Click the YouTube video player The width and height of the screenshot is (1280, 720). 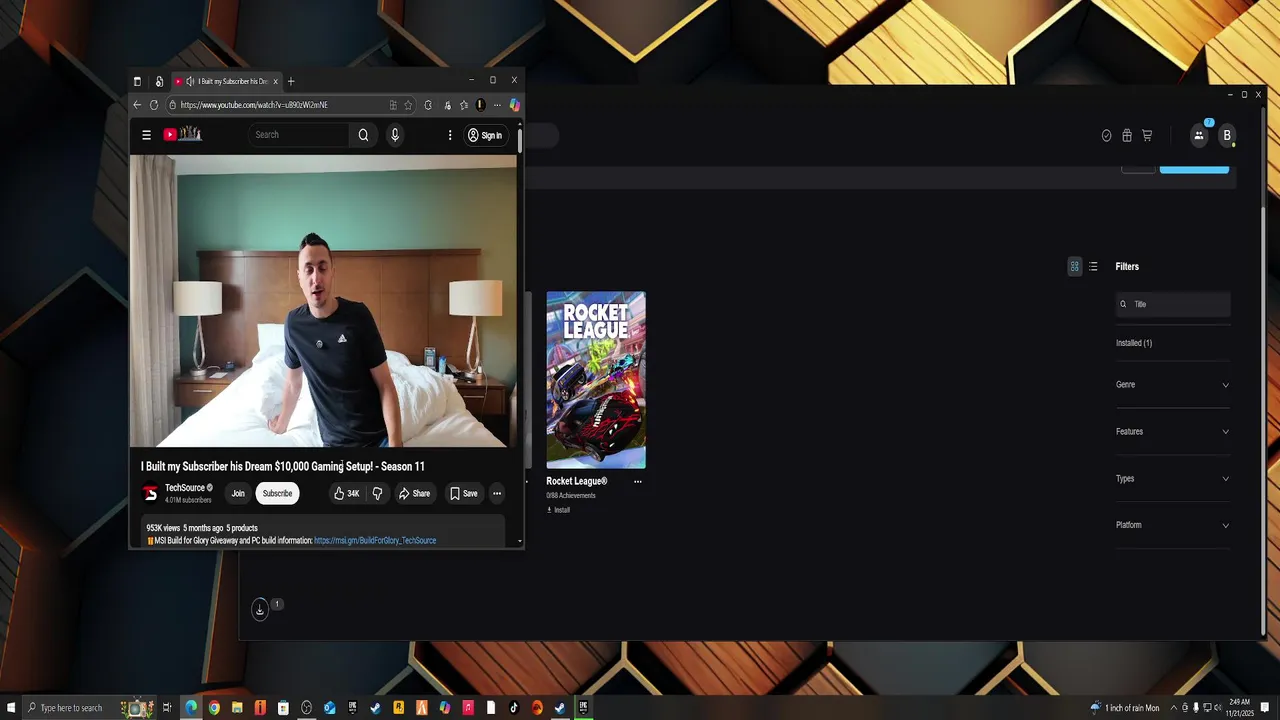point(323,300)
